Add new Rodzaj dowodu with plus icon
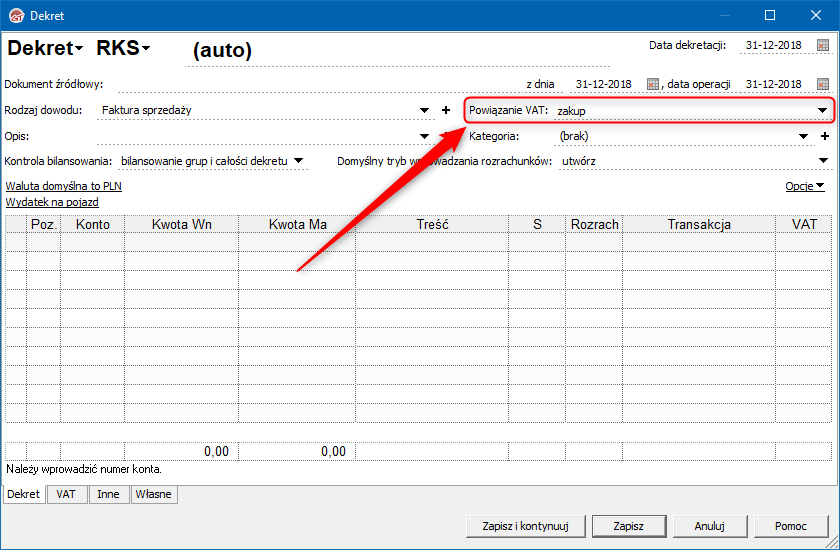The height and width of the screenshot is (550, 840). coord(446,110)
